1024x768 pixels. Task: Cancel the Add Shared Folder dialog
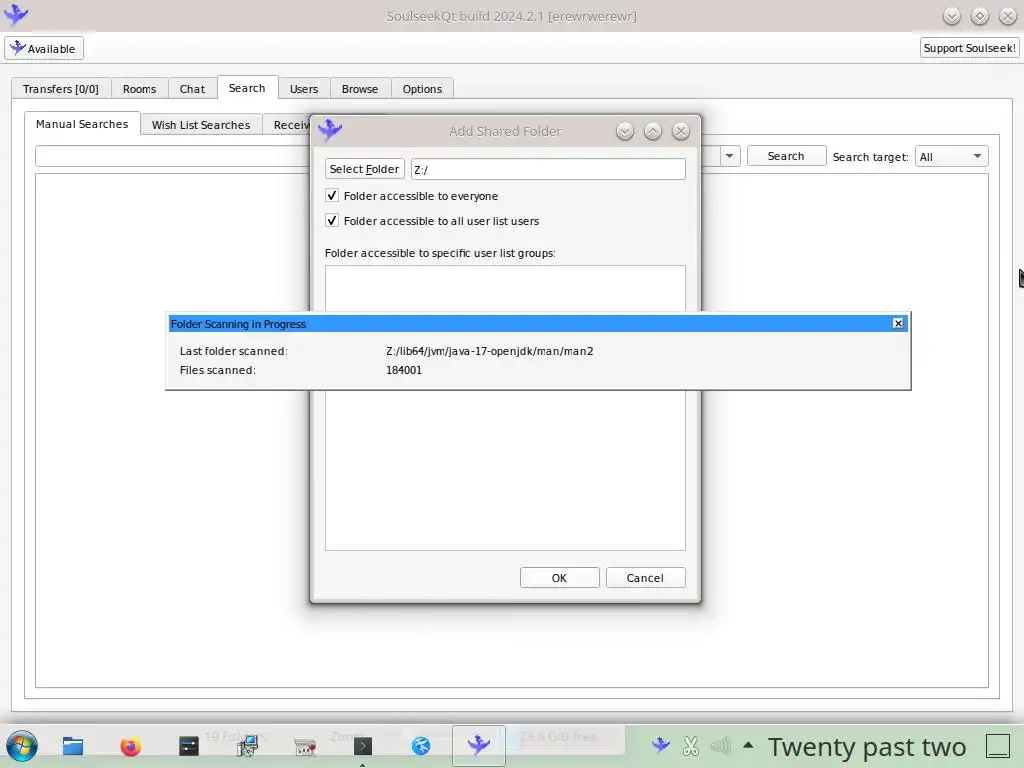pos(645,578)
